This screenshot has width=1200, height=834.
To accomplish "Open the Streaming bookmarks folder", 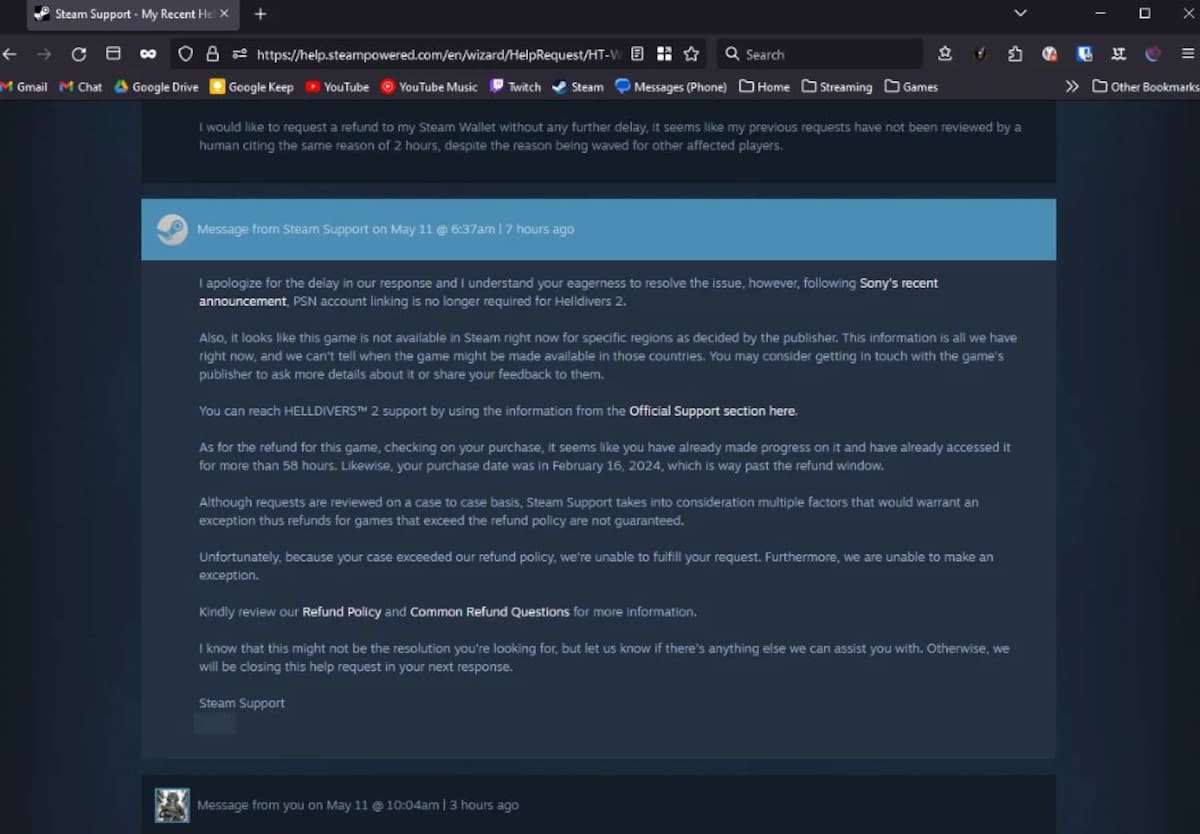I will tap(837, 87).
